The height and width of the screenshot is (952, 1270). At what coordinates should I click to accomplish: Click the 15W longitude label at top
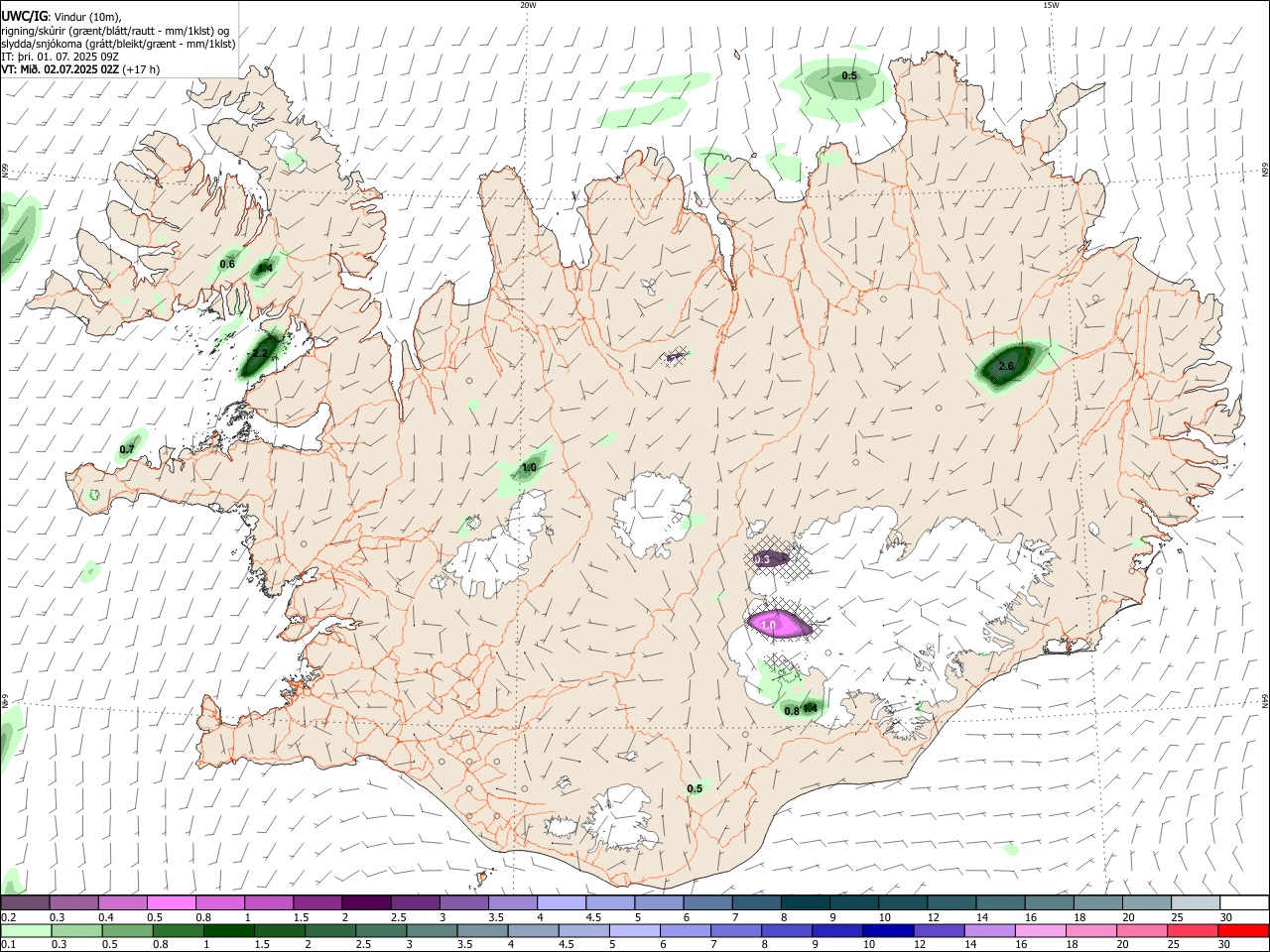click(x=1051, y=5)
